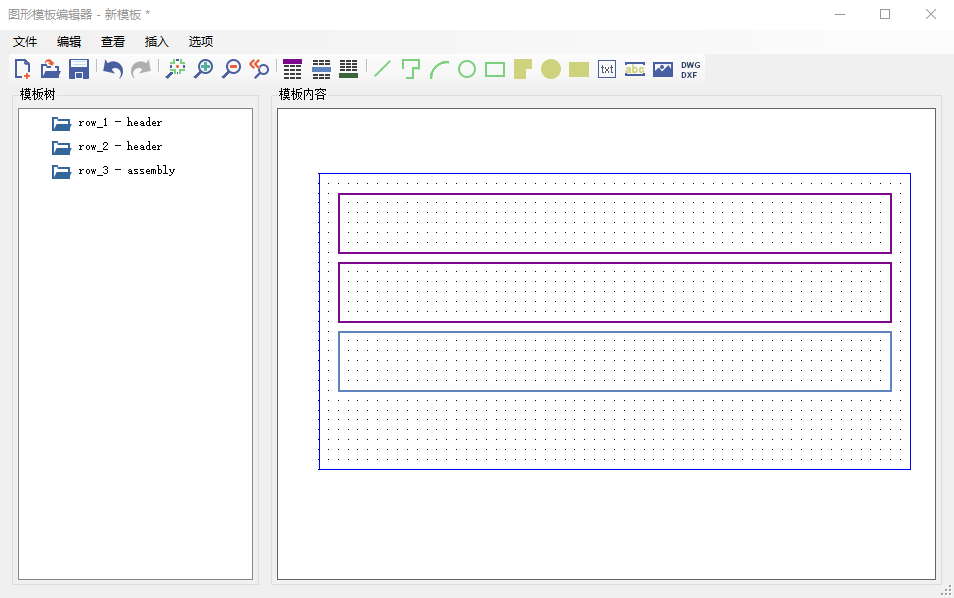Minimize the template editor window
The width and height of the screenshot is (954, 598).
pyautogui.click(x=840, y=14)
